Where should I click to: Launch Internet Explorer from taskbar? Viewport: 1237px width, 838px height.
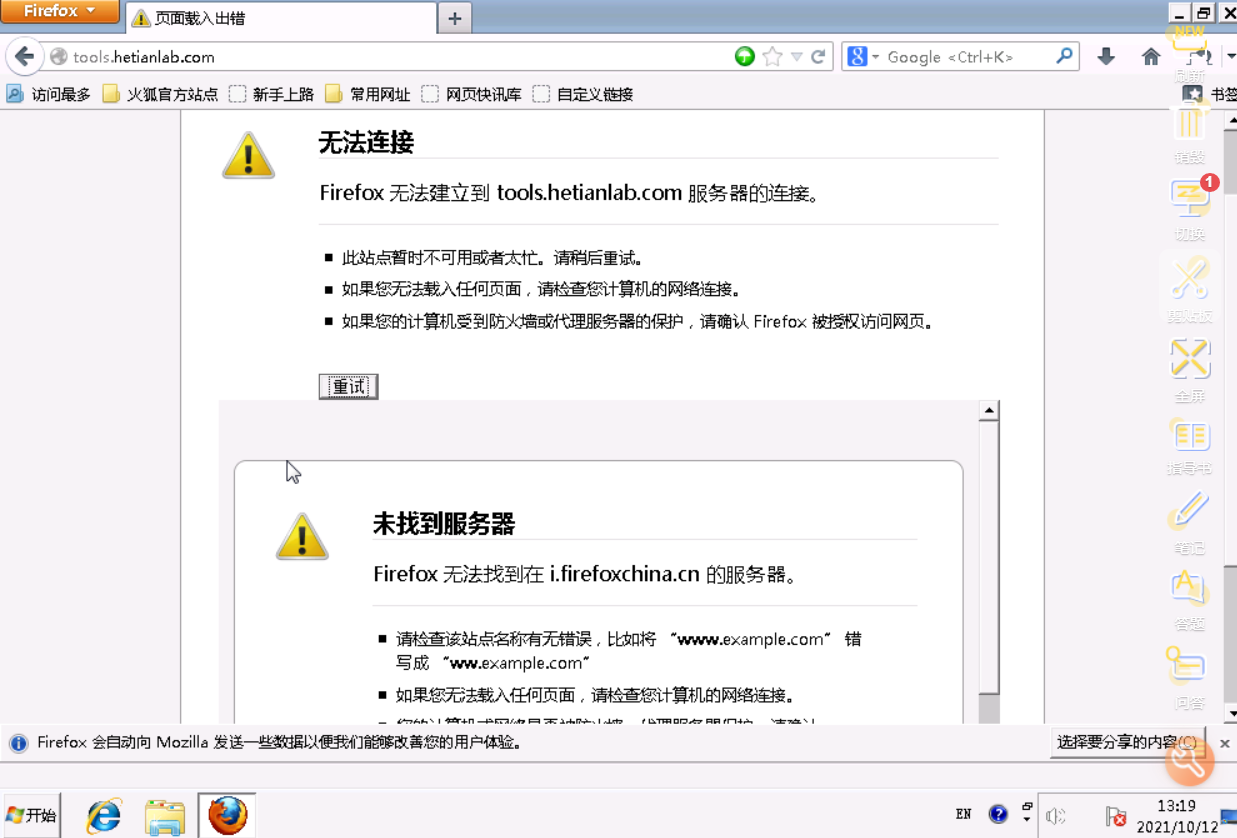click(x=104, y=816)
